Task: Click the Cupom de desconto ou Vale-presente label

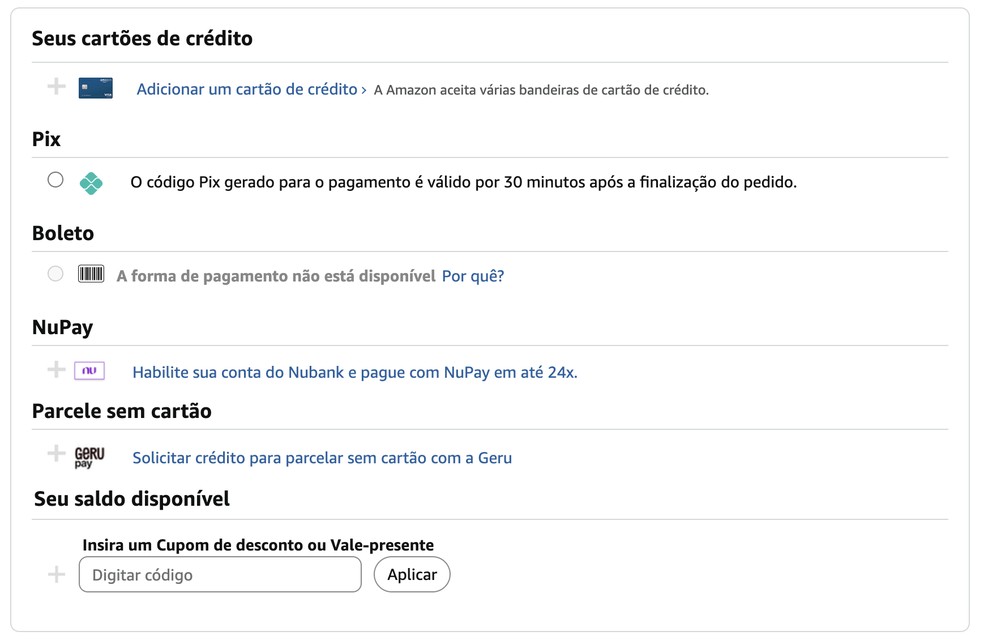Action: click(258, 544)
